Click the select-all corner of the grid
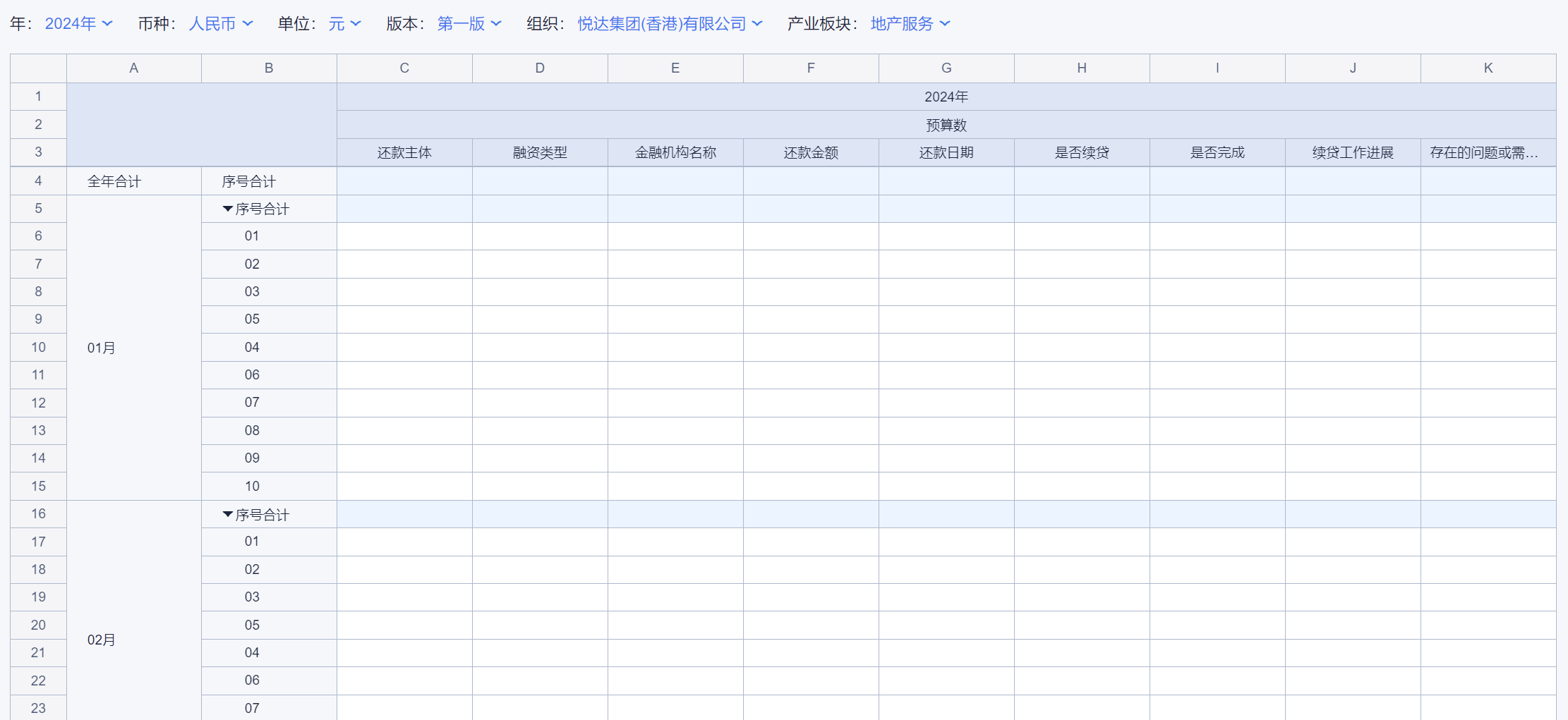Screen dimensions: 1568x720 (38, 68)
